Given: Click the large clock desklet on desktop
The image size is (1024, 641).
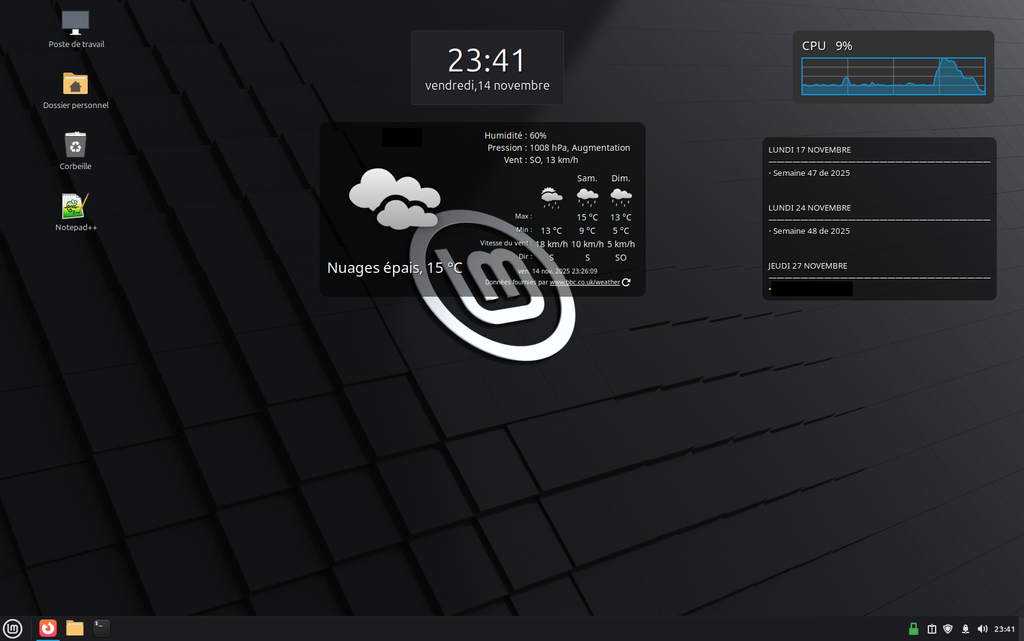Looking at the screenshot, I should coord(487,67).
